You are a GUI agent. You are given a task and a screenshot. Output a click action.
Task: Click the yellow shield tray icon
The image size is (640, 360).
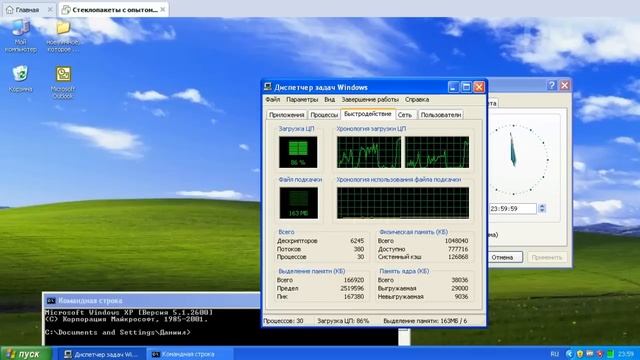pyautogui.click(x=580, y=354)
